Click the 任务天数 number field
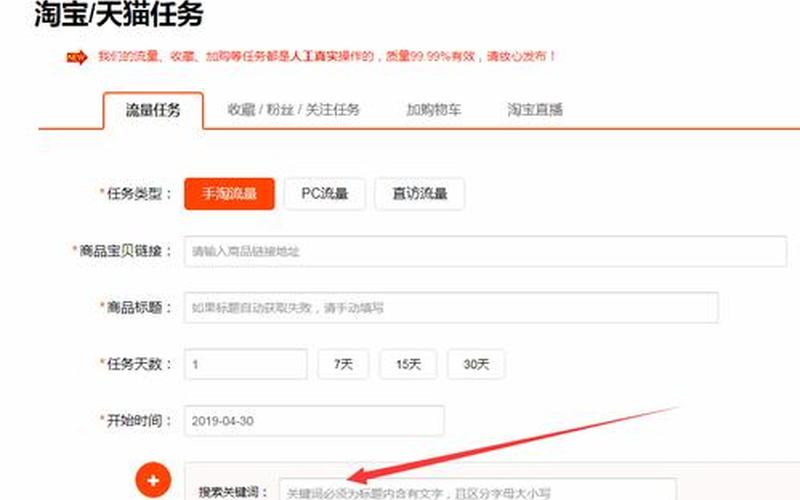Viewport: 800px width, 500px height. click(x=246, y=364)
